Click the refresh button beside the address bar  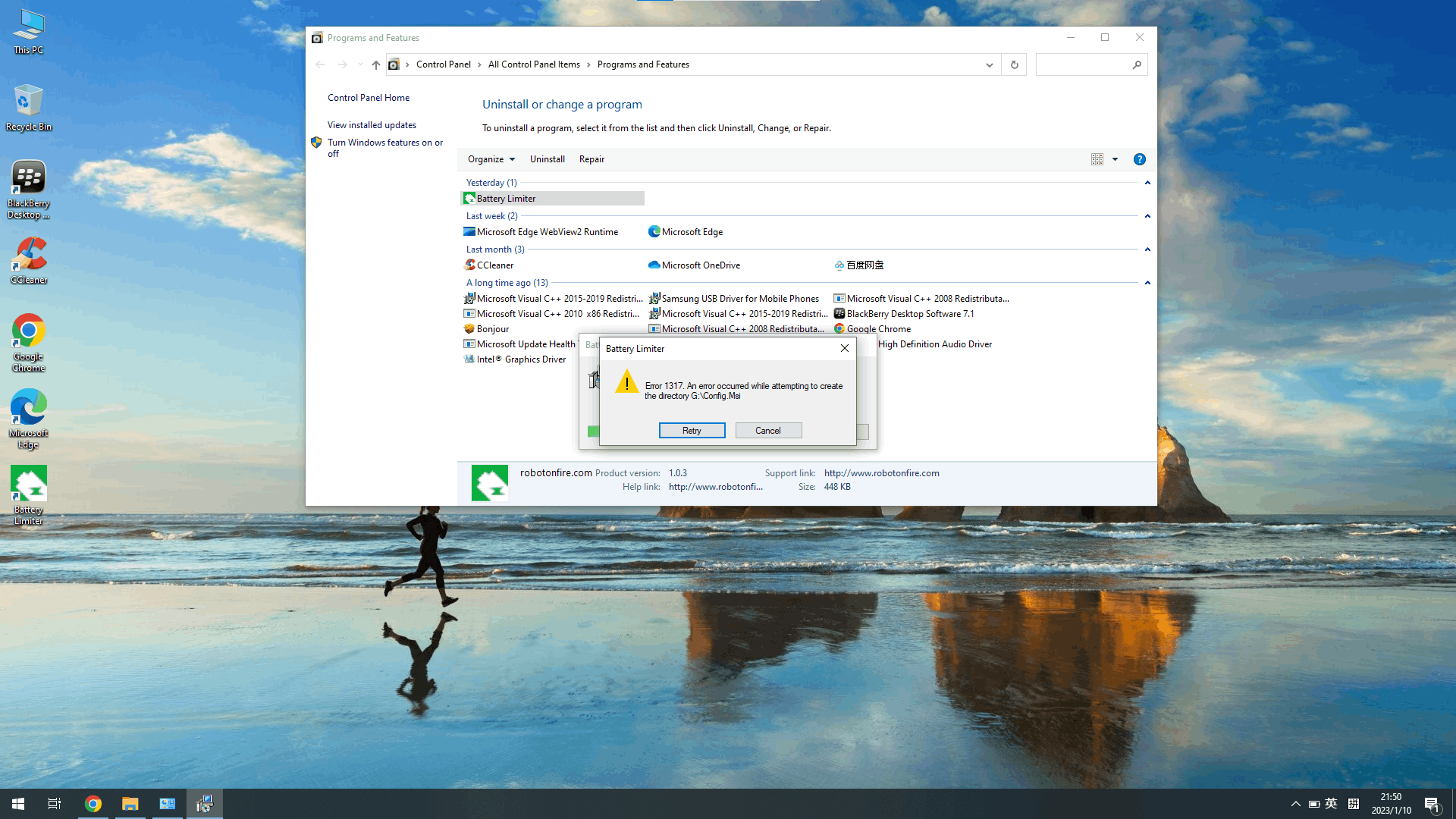pos(1014,64)
